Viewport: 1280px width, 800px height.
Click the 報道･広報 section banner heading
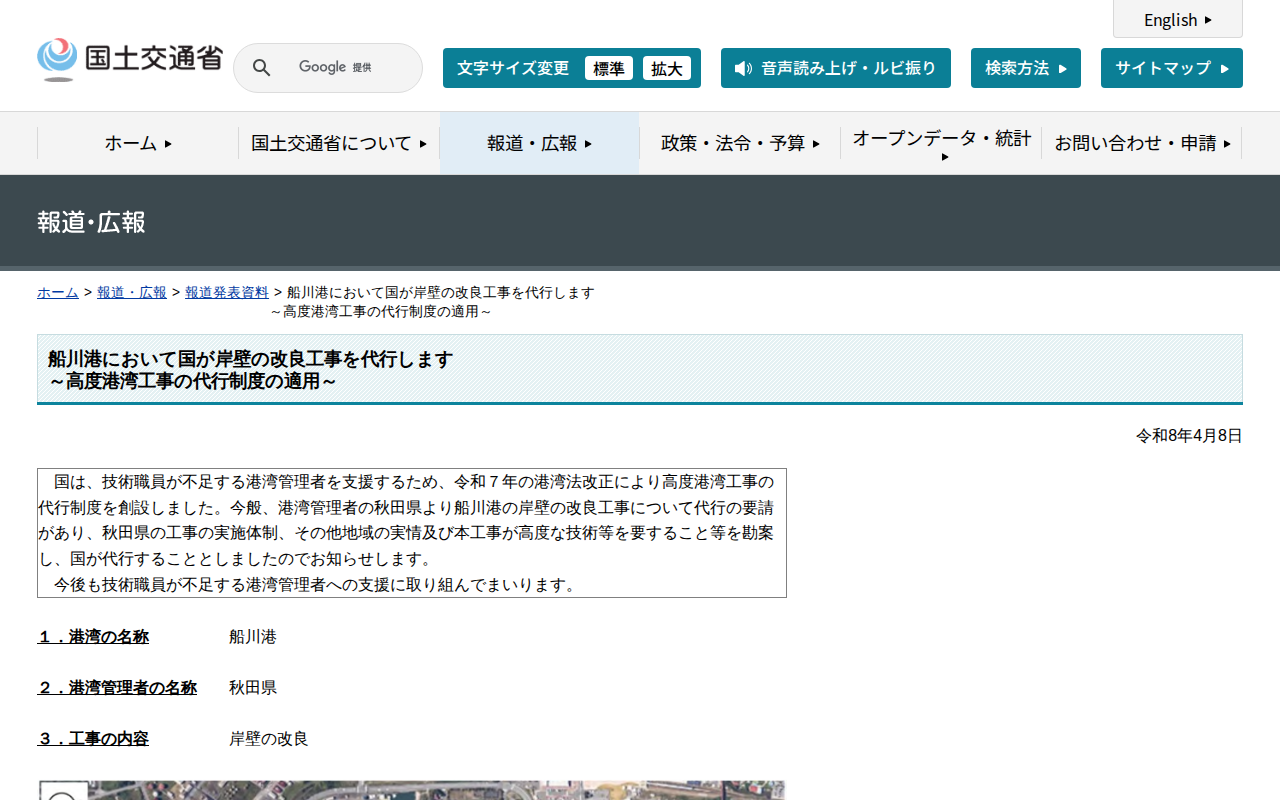(x=91, y=222)
